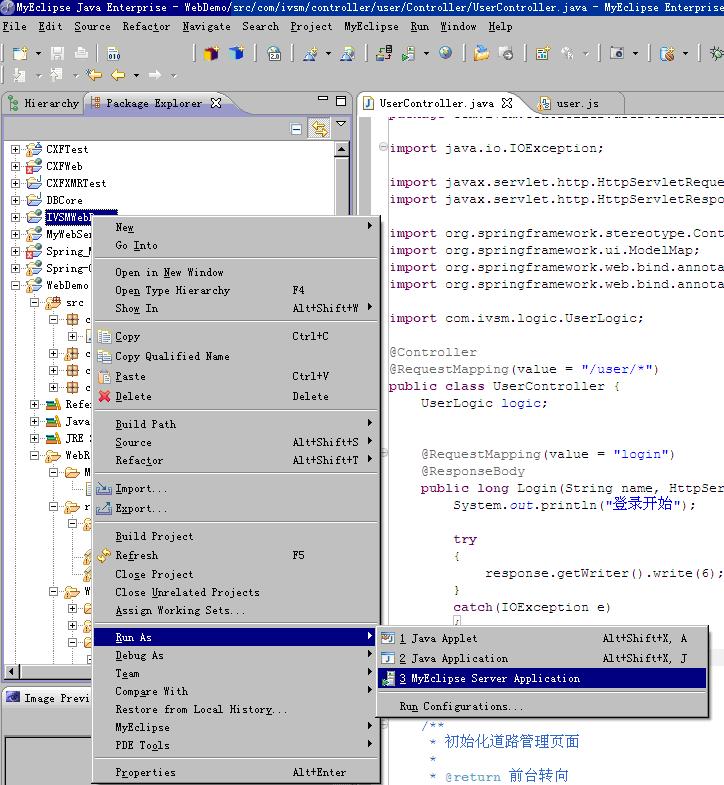
Task: Click the Open folder toolbar icon
Action: point(481,53)
